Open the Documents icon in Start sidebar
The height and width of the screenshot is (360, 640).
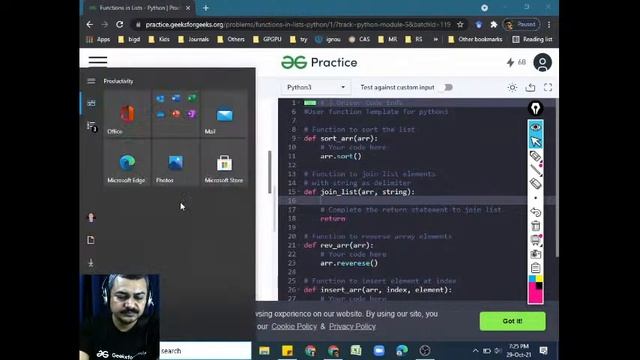91,240
